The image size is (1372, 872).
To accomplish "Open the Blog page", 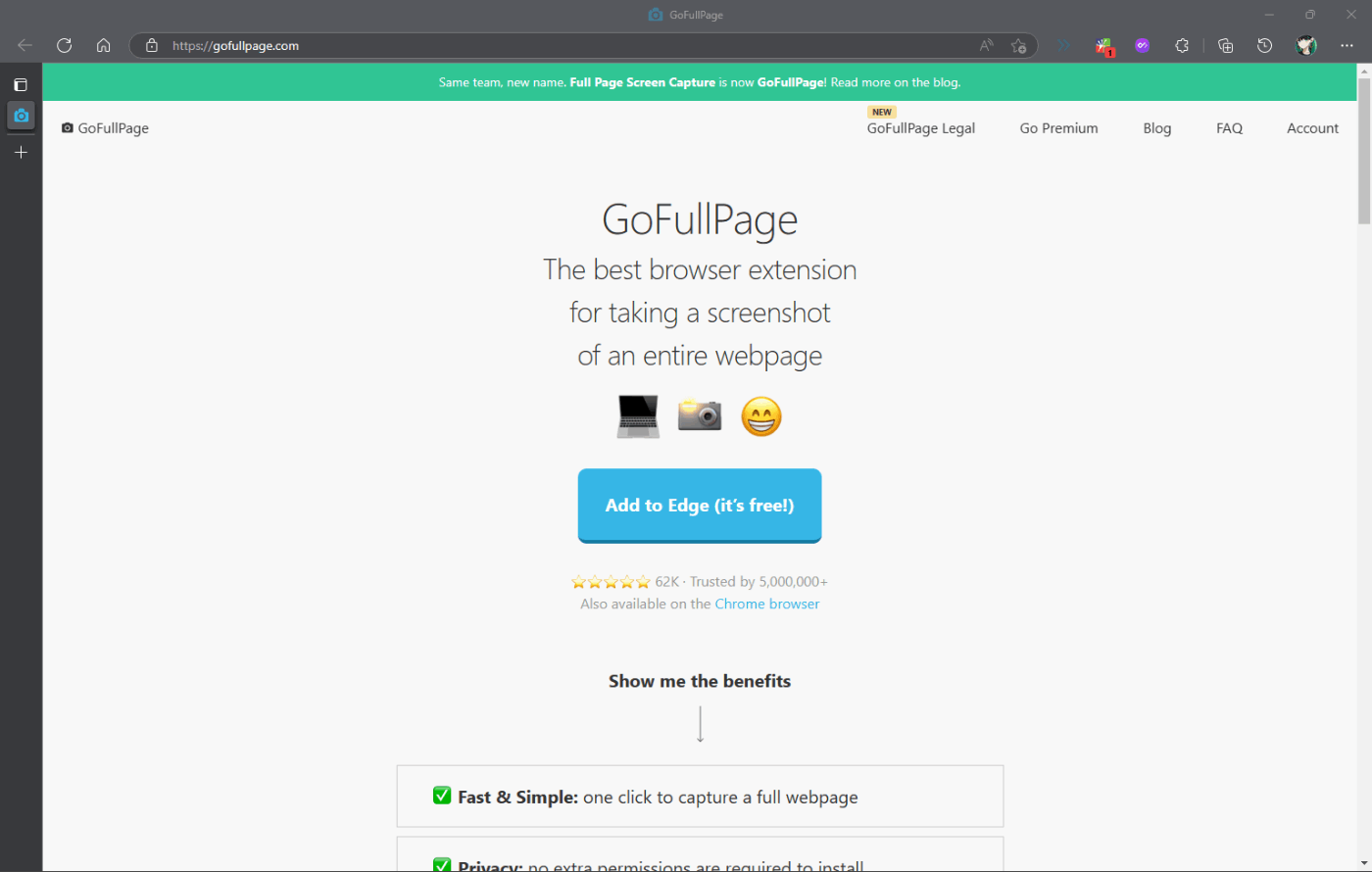I will pyautogui.click(x=1157, y=128).
